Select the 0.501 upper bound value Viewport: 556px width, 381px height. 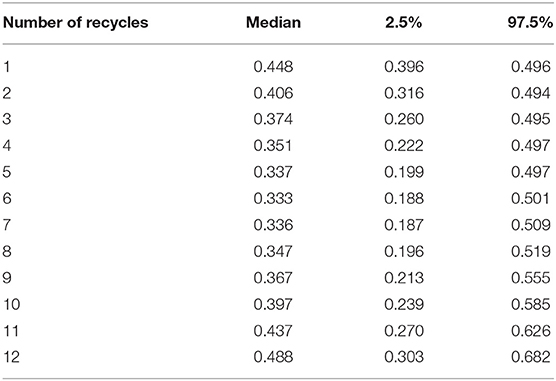pyautogui.click(x=530, y=199)
